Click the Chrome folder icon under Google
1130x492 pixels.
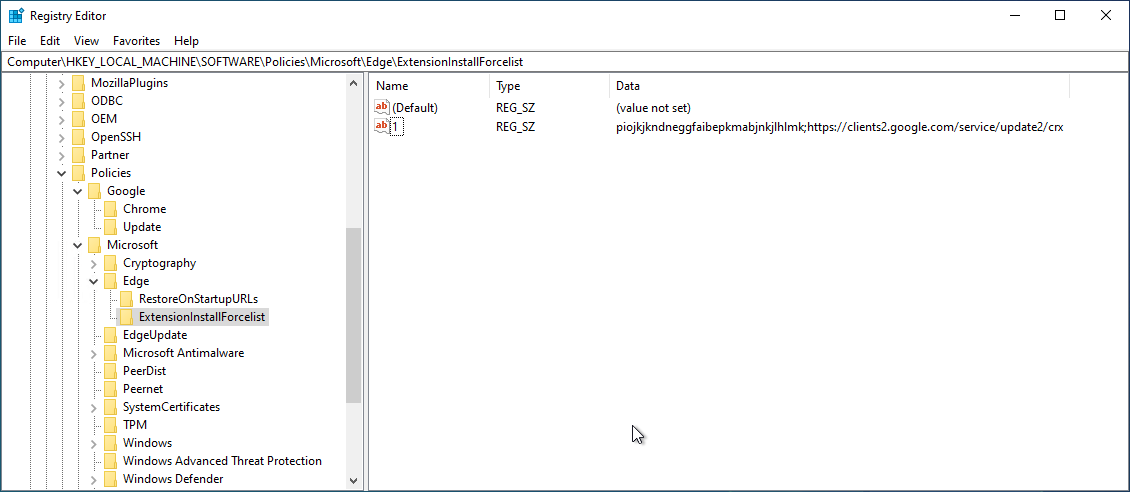point(110,209)
